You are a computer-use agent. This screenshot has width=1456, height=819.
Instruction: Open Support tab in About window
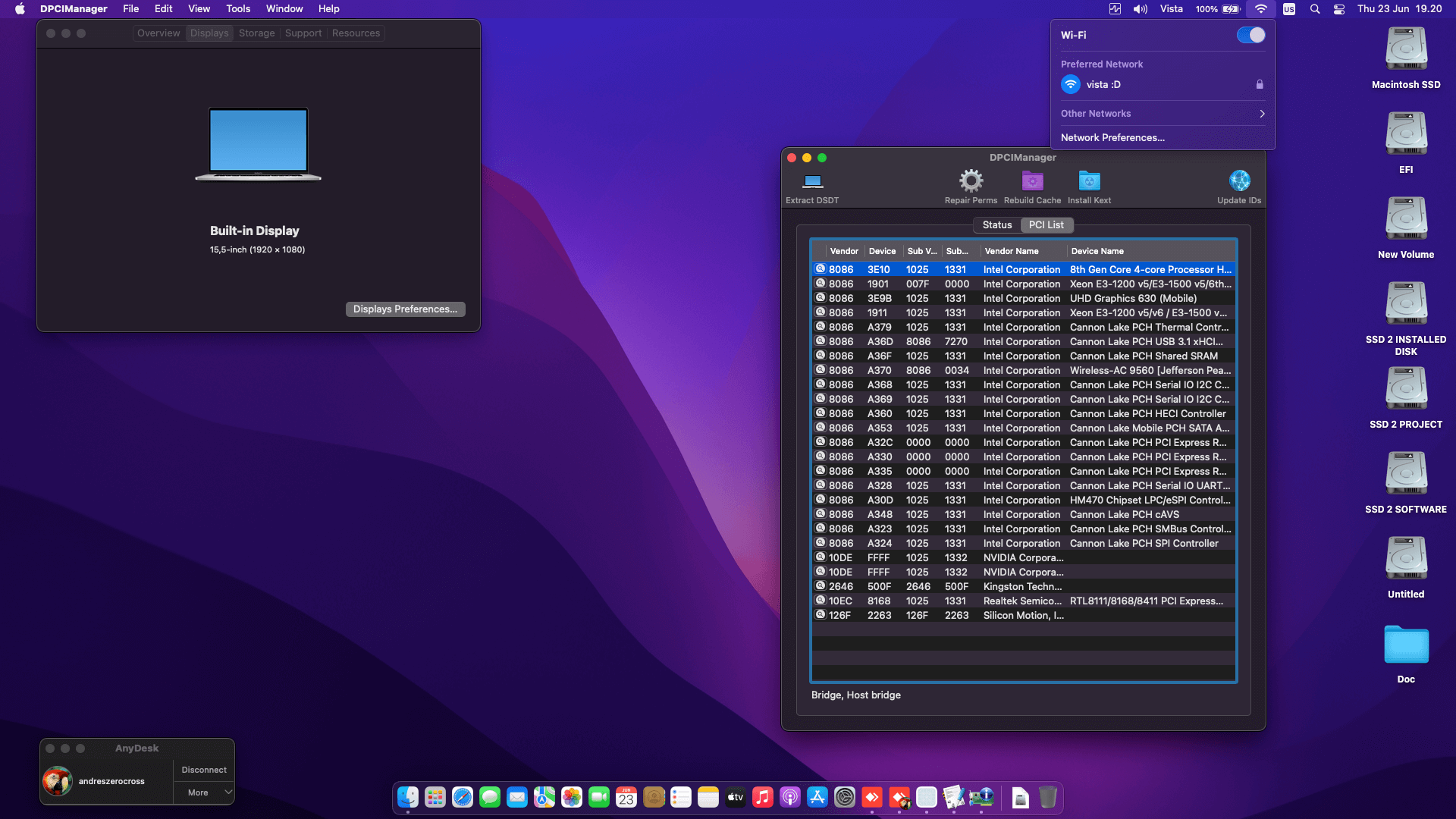(303, 33)
